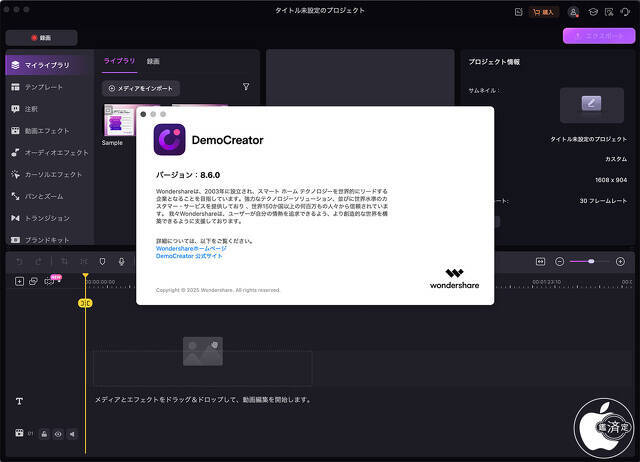Open the 注釈 annotations section
Screen dimensions: 640x462
click(24, 109)
